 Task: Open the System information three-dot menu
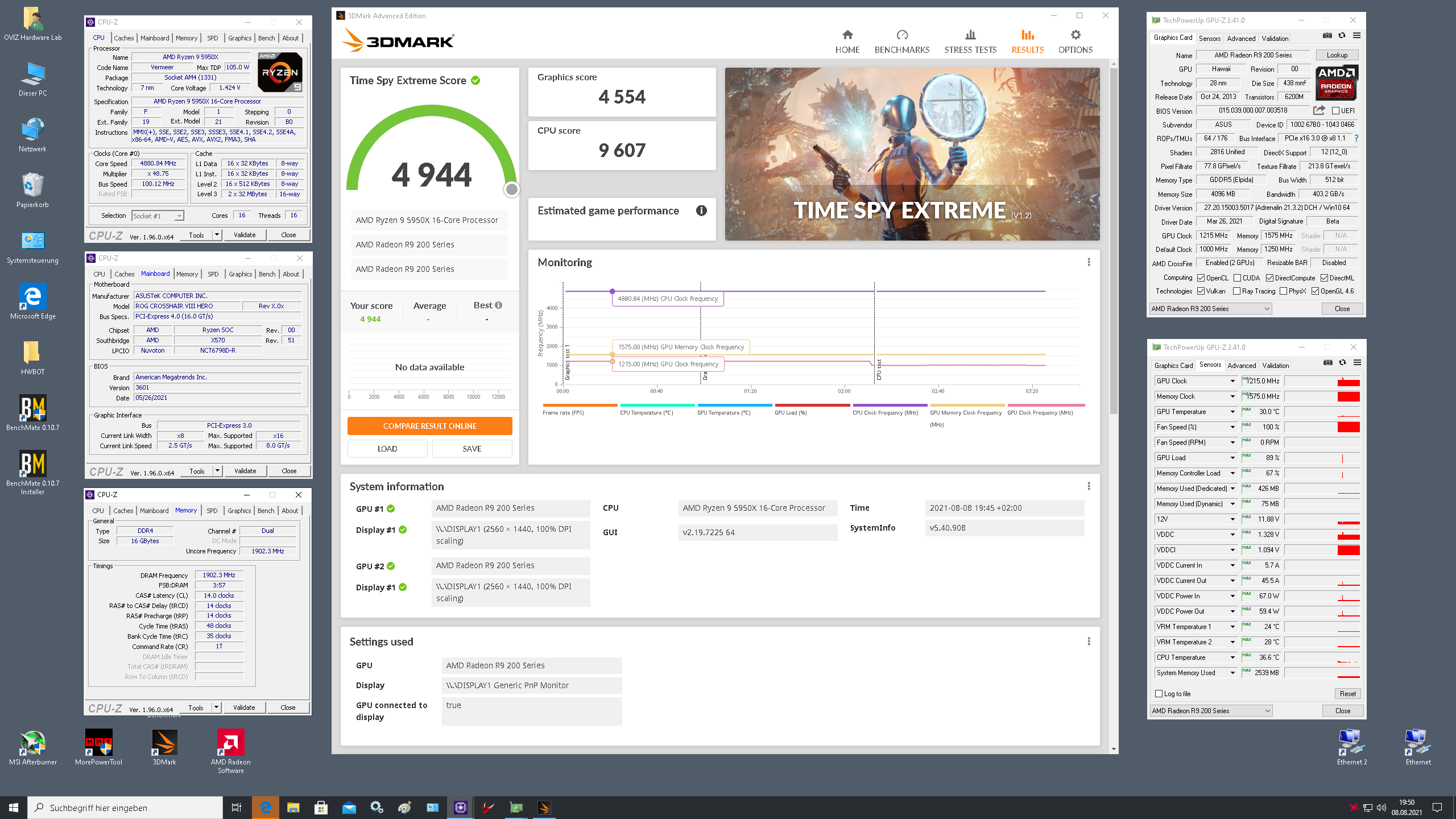click(1089, 486)
